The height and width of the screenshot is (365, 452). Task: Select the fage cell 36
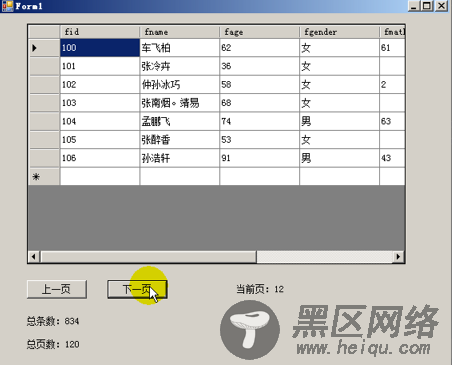coord(259,66)
